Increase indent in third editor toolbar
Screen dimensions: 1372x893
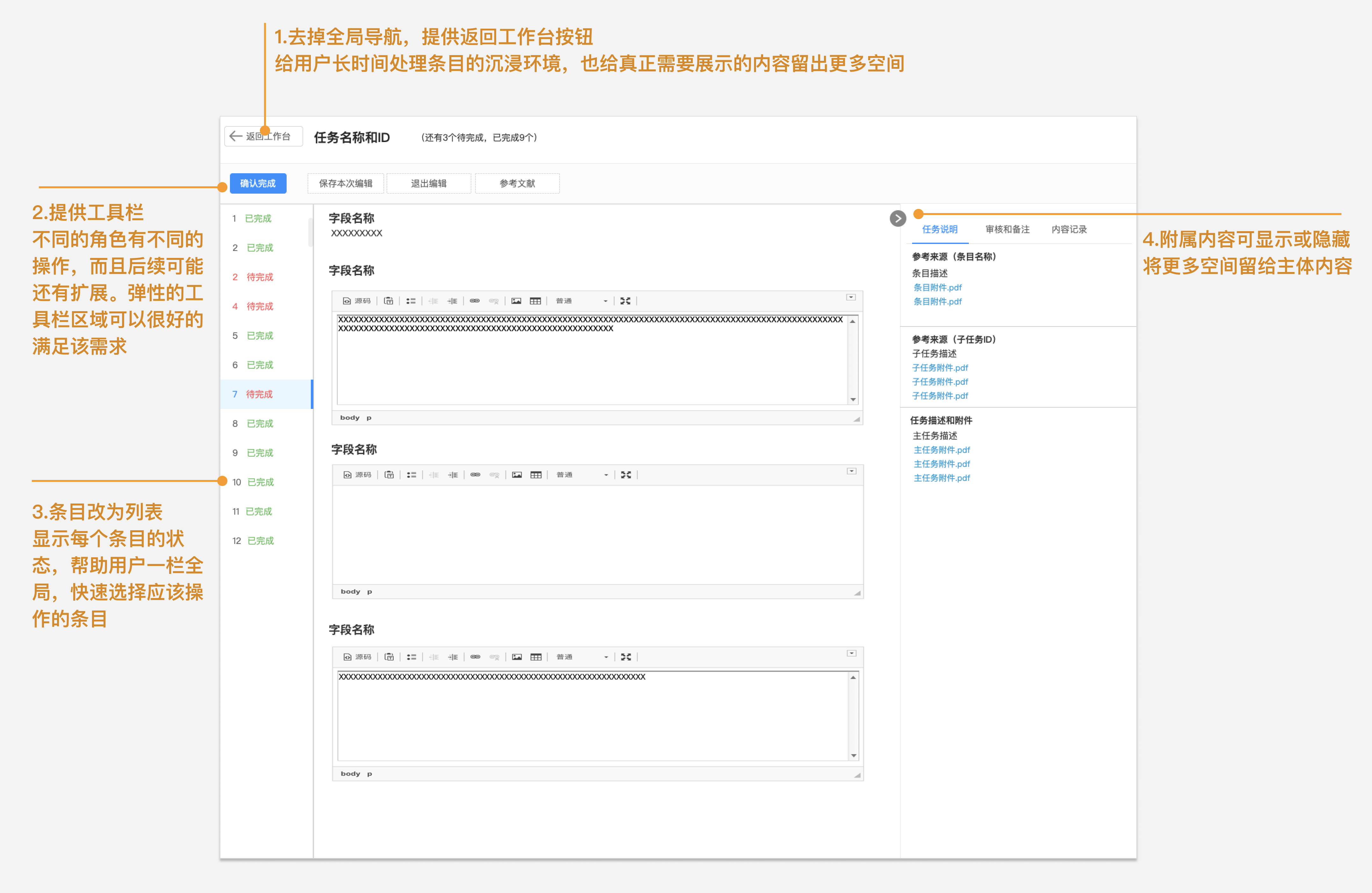tap(453, 657)
